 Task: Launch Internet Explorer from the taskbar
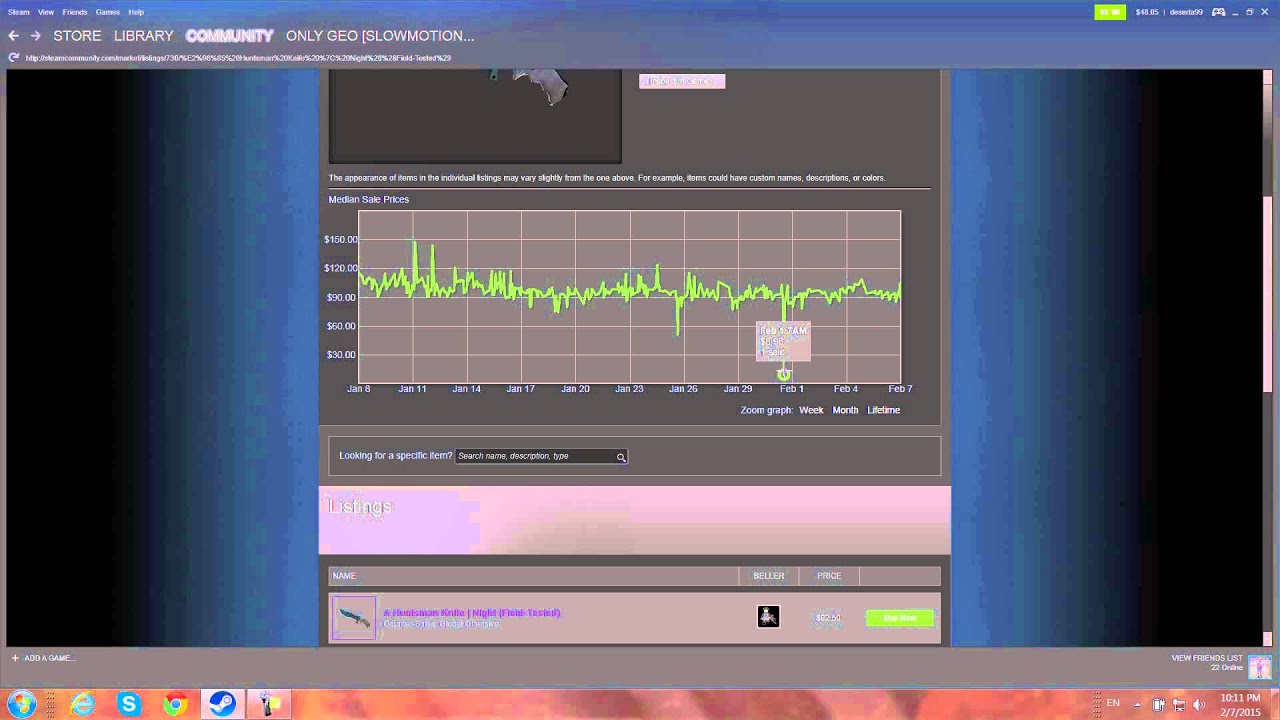[x=82, y=704]
